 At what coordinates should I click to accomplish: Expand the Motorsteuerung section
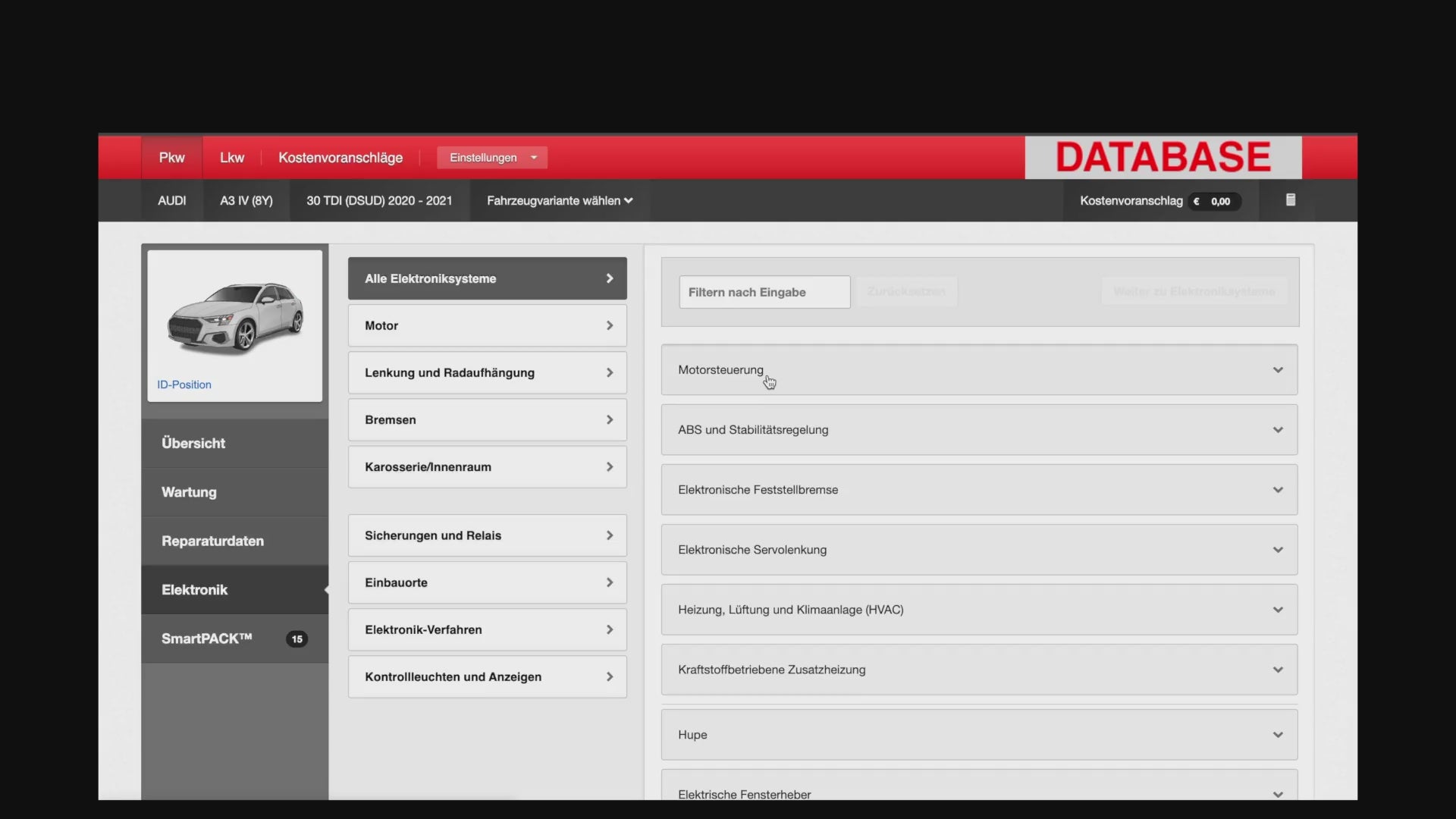tap(979, 370)
